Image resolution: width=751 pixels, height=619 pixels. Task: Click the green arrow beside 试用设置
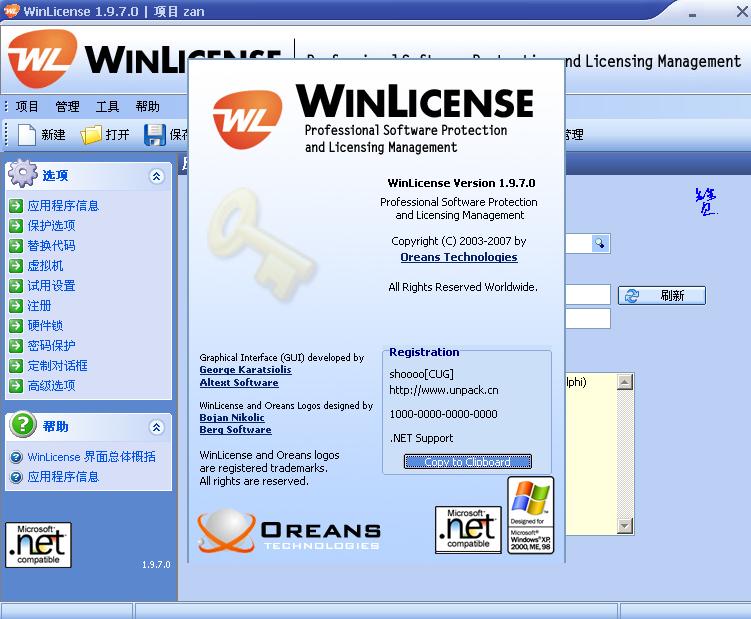coord(16,286)
